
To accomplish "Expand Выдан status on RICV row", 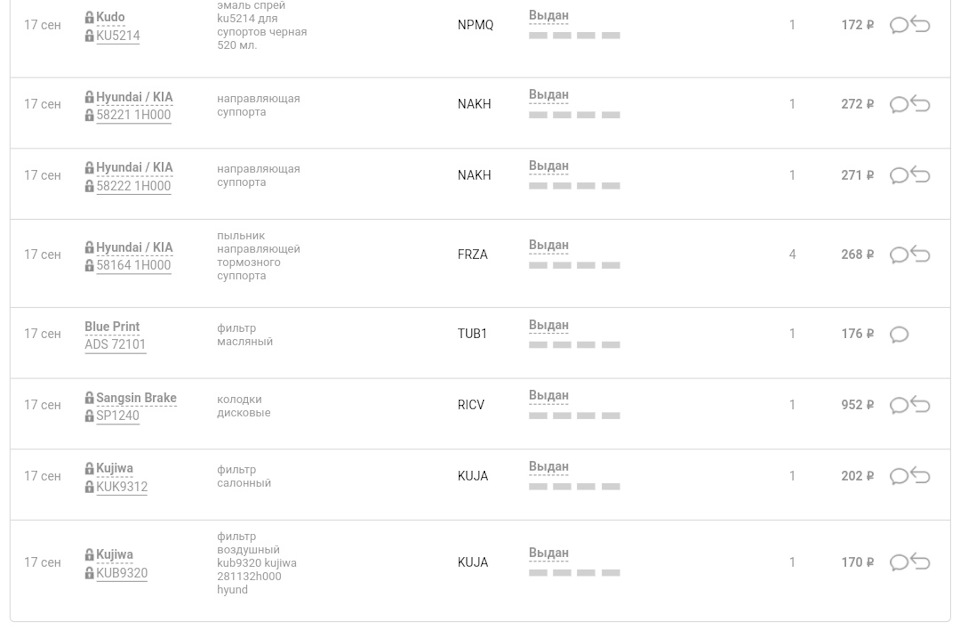I will pyautogui.click(x=549, y=396).
